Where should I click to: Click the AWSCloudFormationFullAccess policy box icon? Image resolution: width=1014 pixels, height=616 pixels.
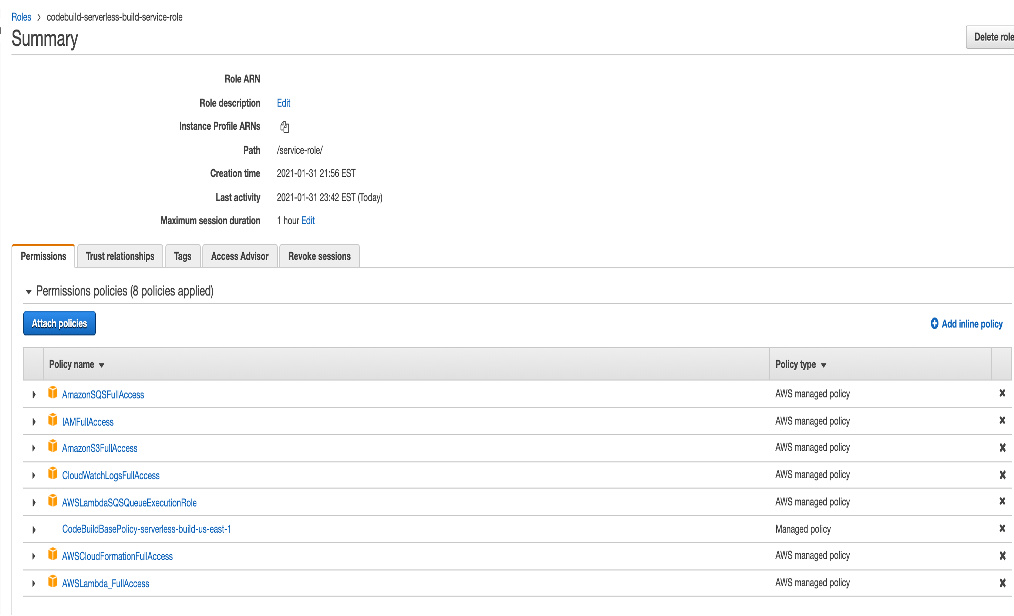click(53, 555)
